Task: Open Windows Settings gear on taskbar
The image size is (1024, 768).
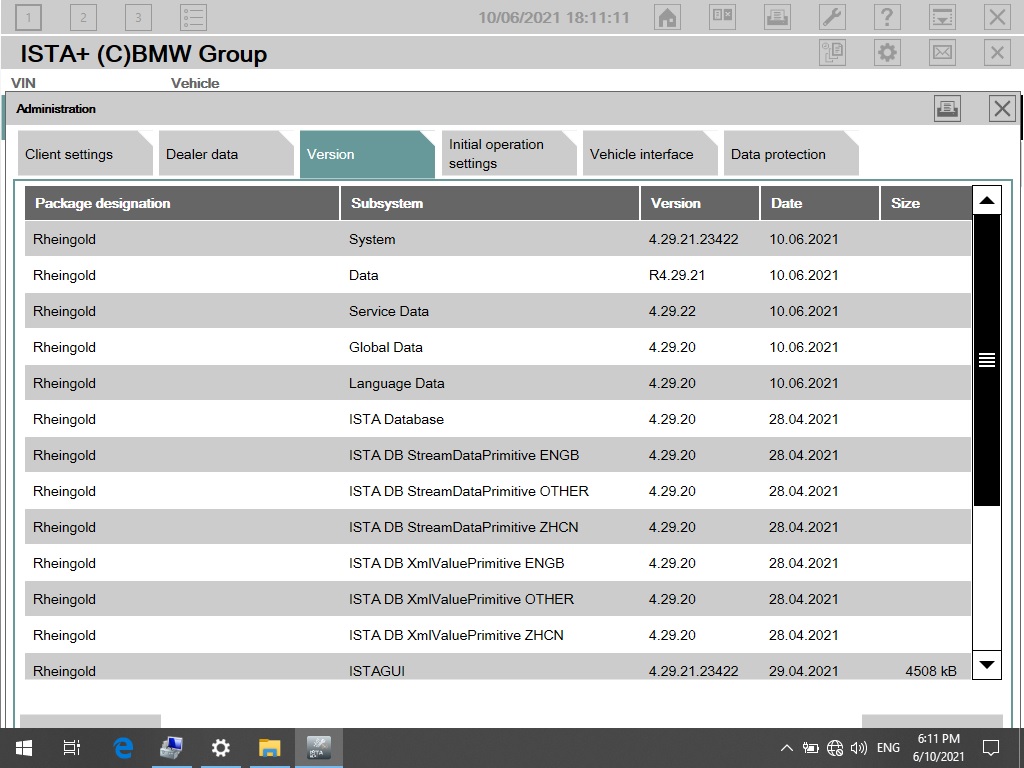Action: pyautogui.click(x=221, y=748)
